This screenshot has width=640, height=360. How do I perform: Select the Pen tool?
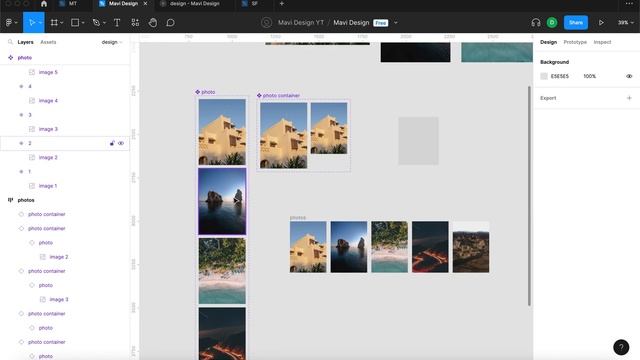[96, 23]
